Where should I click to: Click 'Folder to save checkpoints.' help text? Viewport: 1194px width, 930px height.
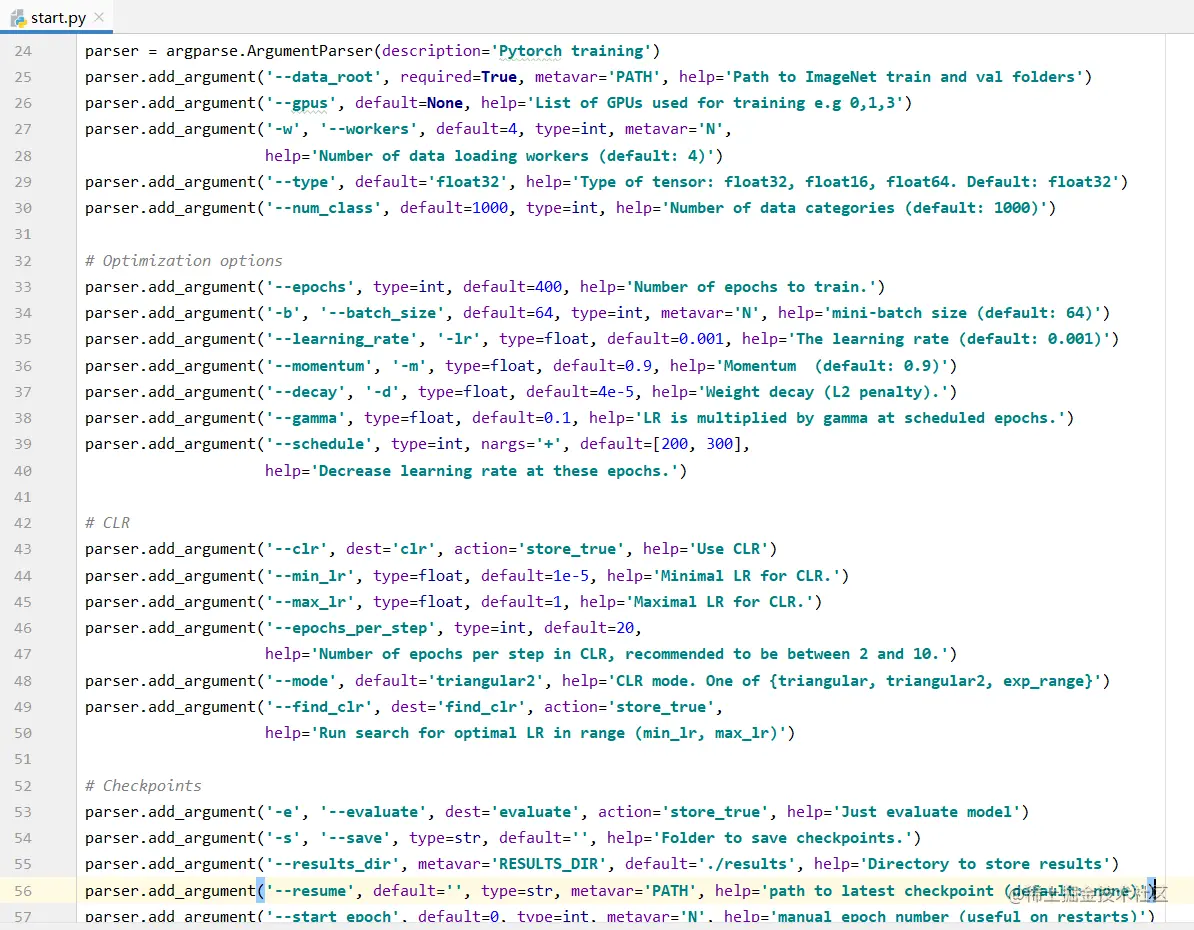(787, 838)
